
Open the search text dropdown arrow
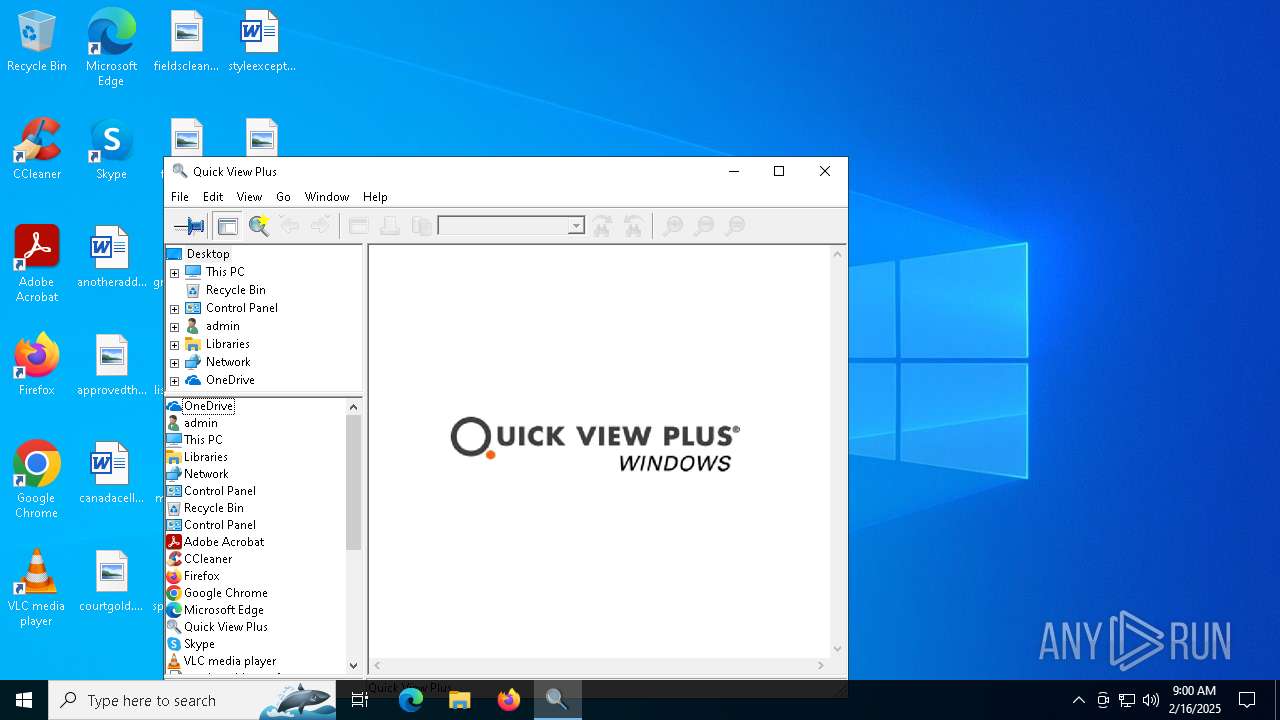coord(576,226)
